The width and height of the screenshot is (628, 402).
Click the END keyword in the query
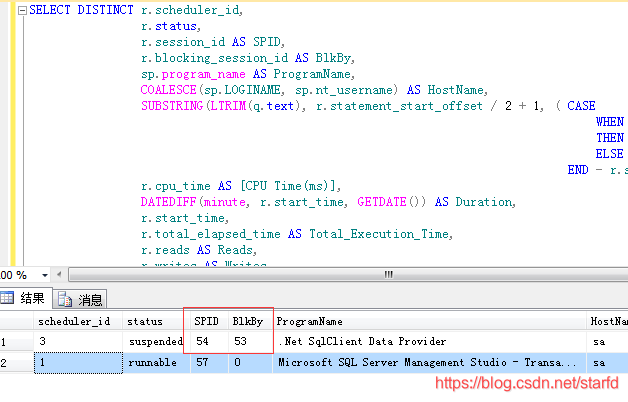[x=578, y=170]
